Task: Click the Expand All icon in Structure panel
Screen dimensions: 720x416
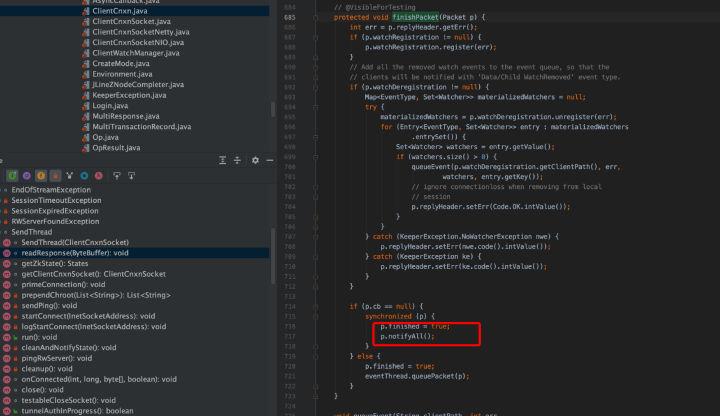Action: [222, 161]
